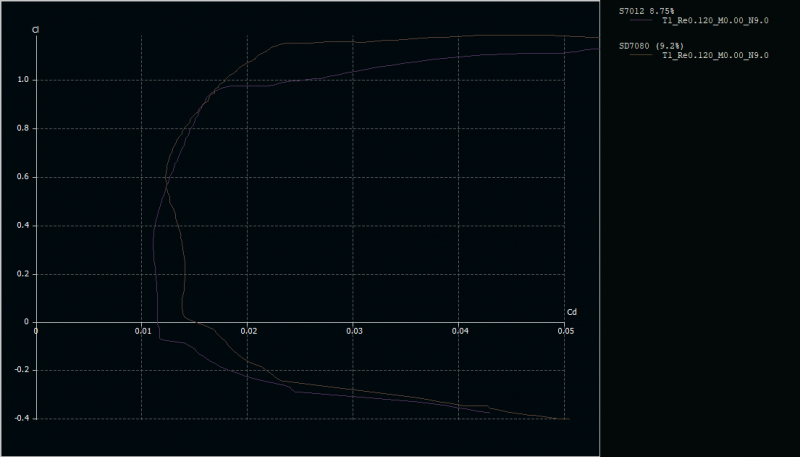Click the -0.4 tick on Cl axis
800x457 pixels.
(20, 418)
